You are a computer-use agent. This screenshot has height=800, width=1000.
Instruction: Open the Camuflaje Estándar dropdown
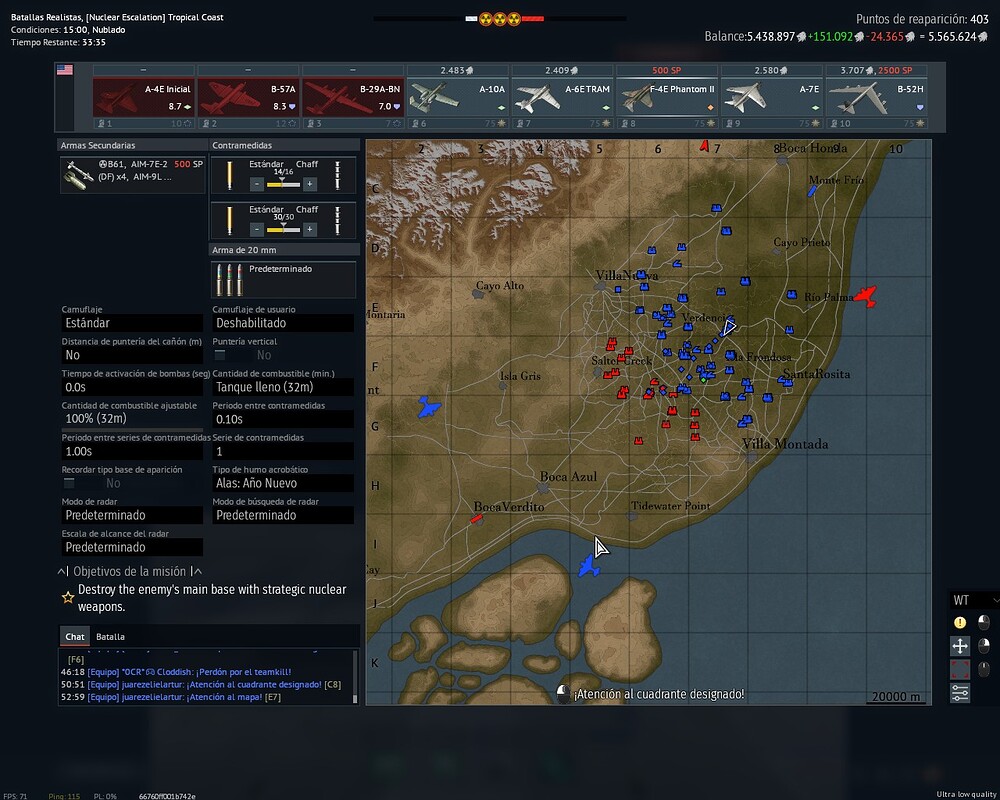point(132,323)
